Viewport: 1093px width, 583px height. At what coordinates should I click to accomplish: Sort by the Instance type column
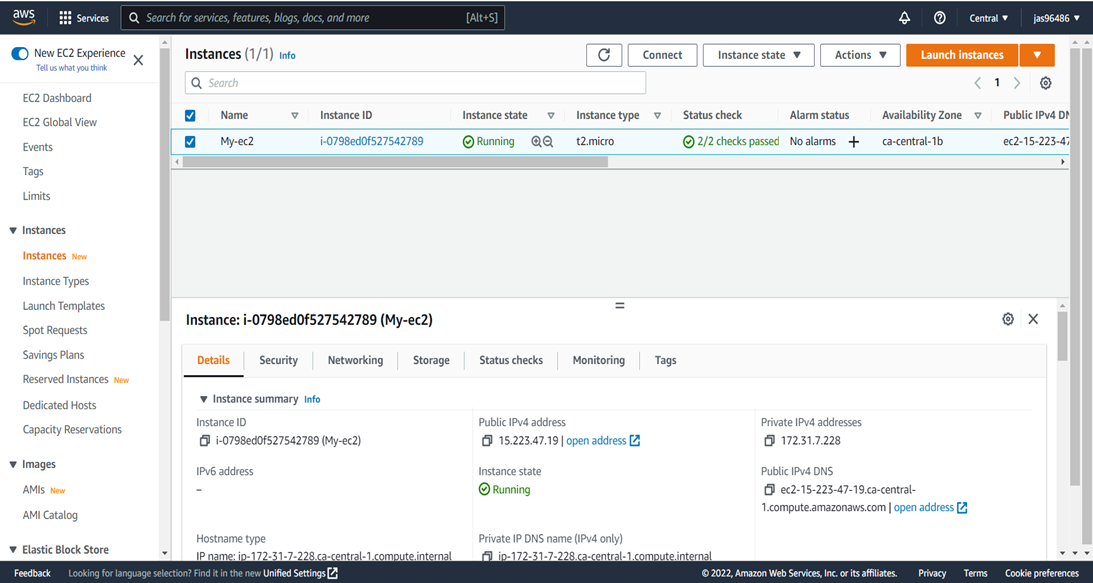click(x=657, y=116)
